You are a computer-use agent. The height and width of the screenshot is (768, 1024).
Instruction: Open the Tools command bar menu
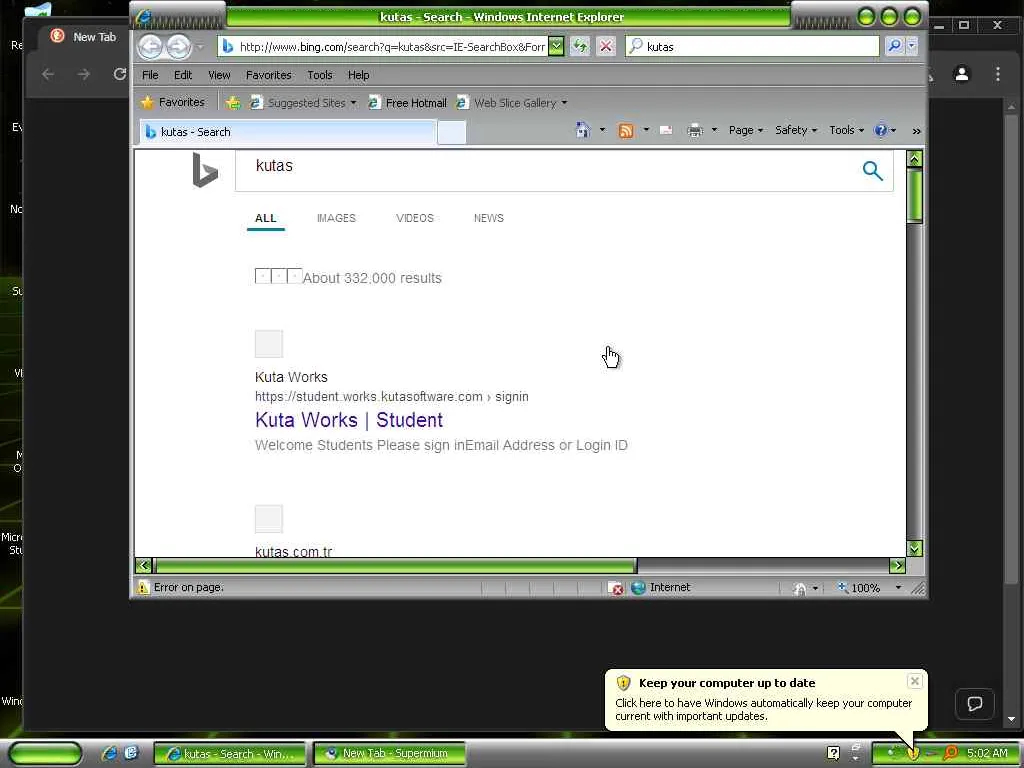pos(846,130)
